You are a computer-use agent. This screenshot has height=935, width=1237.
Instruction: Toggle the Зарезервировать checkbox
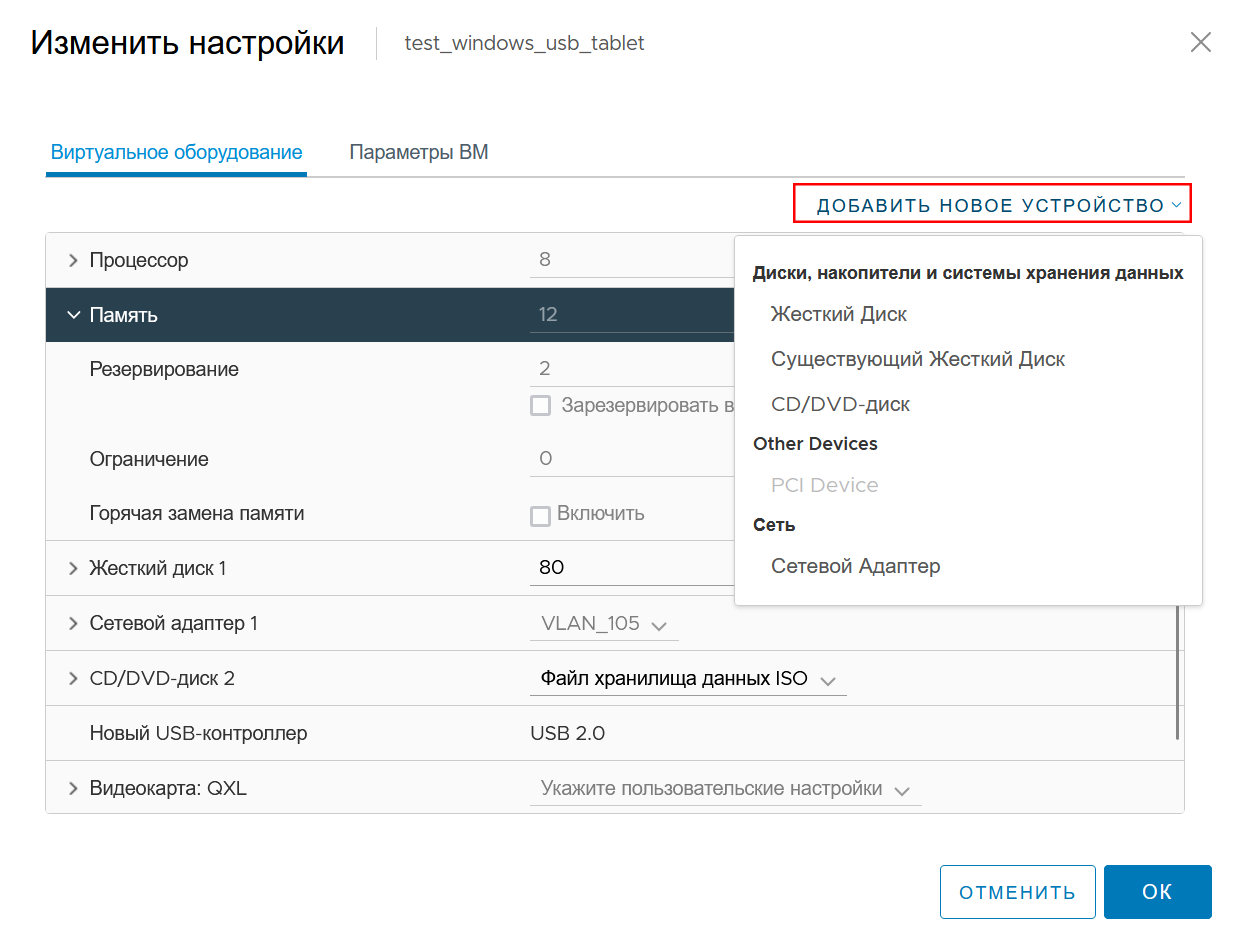(541, 406)
